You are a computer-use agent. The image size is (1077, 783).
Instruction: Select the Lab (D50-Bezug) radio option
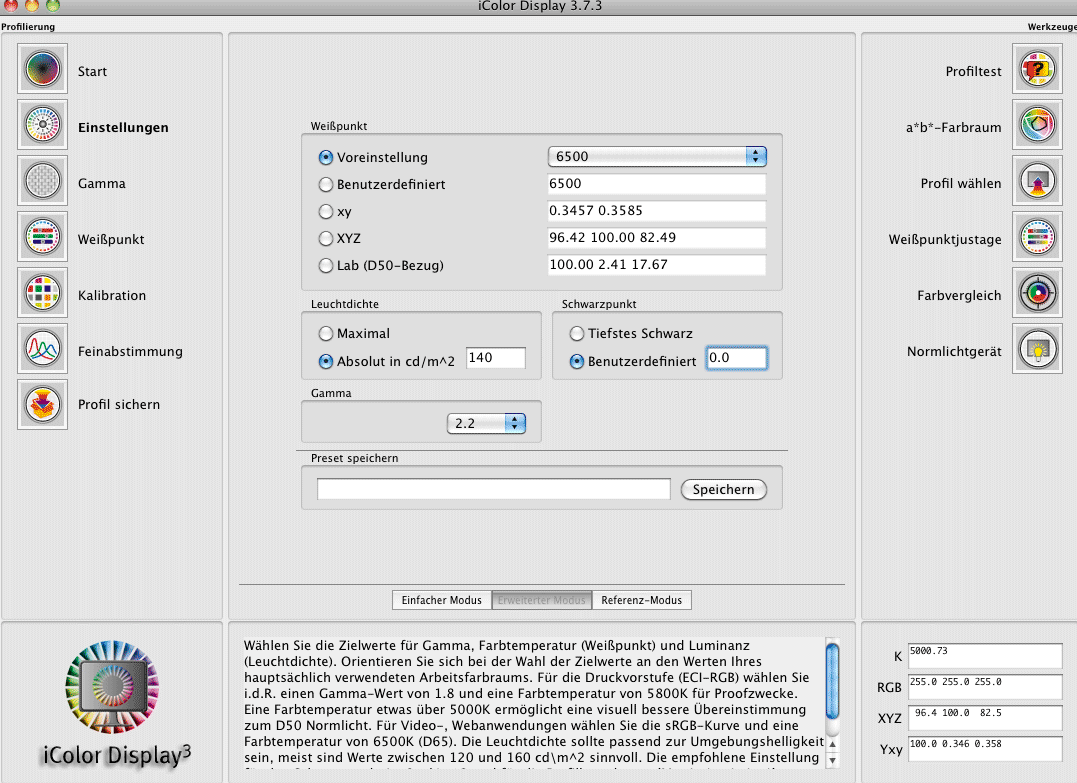tap(326, 266)
